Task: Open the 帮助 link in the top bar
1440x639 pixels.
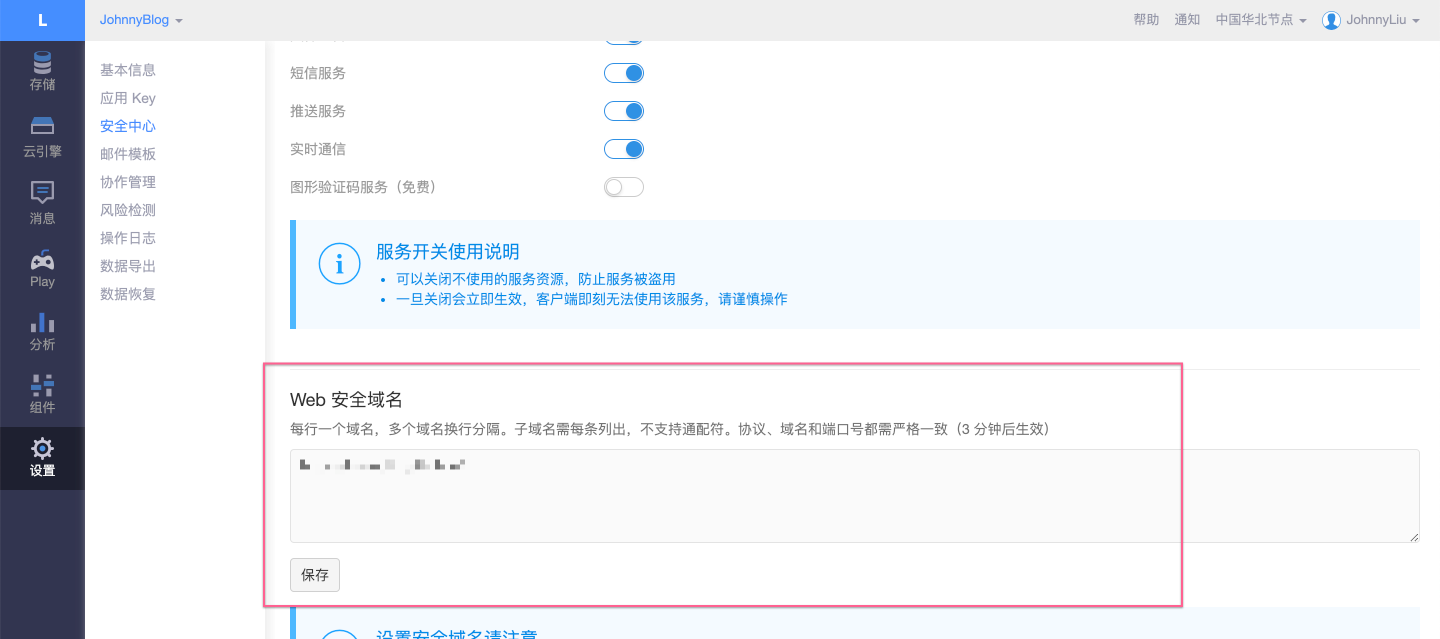Action: pyautogui.click(x=1146, y=18)
